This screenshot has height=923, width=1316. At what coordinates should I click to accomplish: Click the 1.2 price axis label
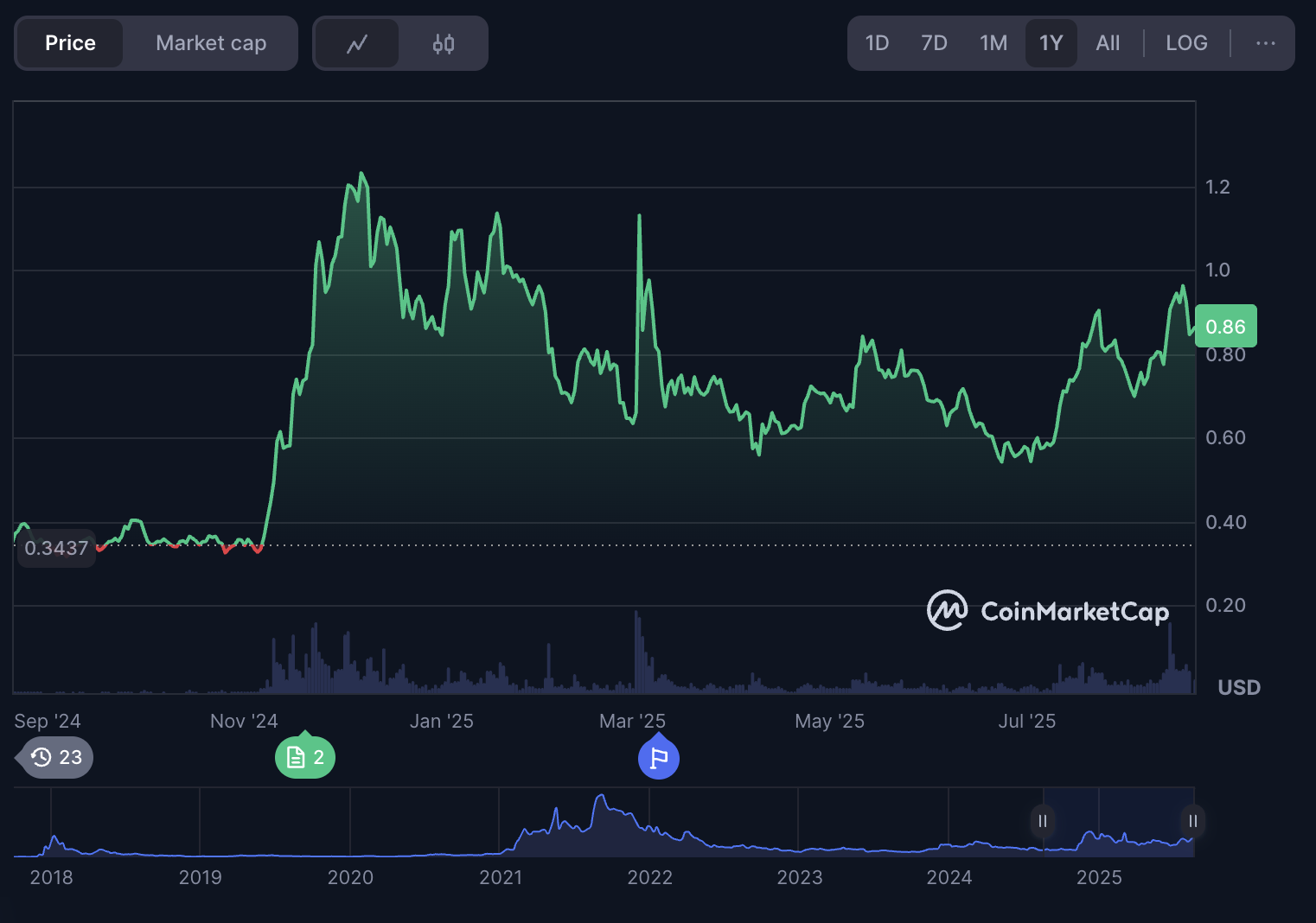tap(1217, 187)
